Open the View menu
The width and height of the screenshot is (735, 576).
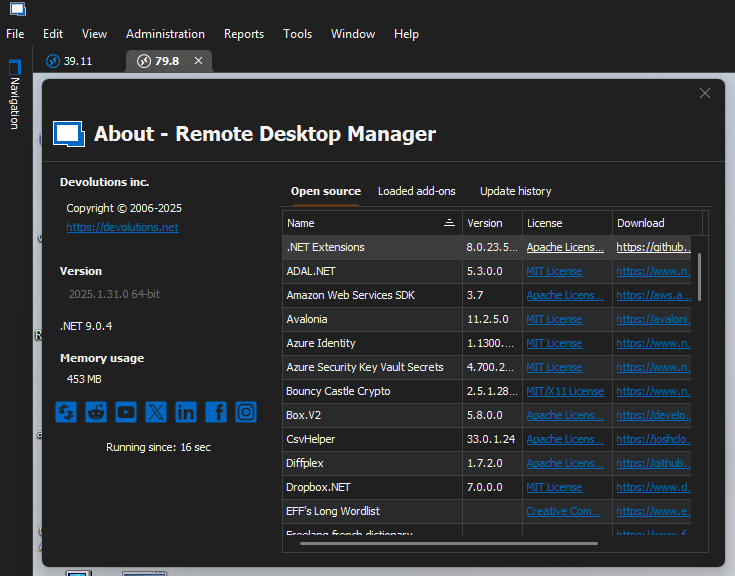tap(94, 34)
